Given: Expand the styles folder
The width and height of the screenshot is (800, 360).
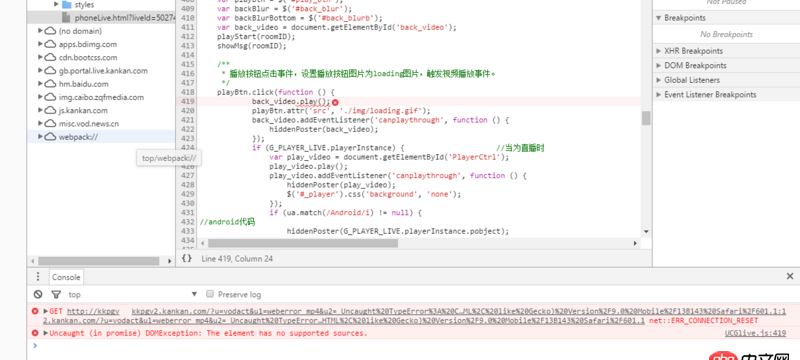Looking at the screenshot, I should (56, 5).
